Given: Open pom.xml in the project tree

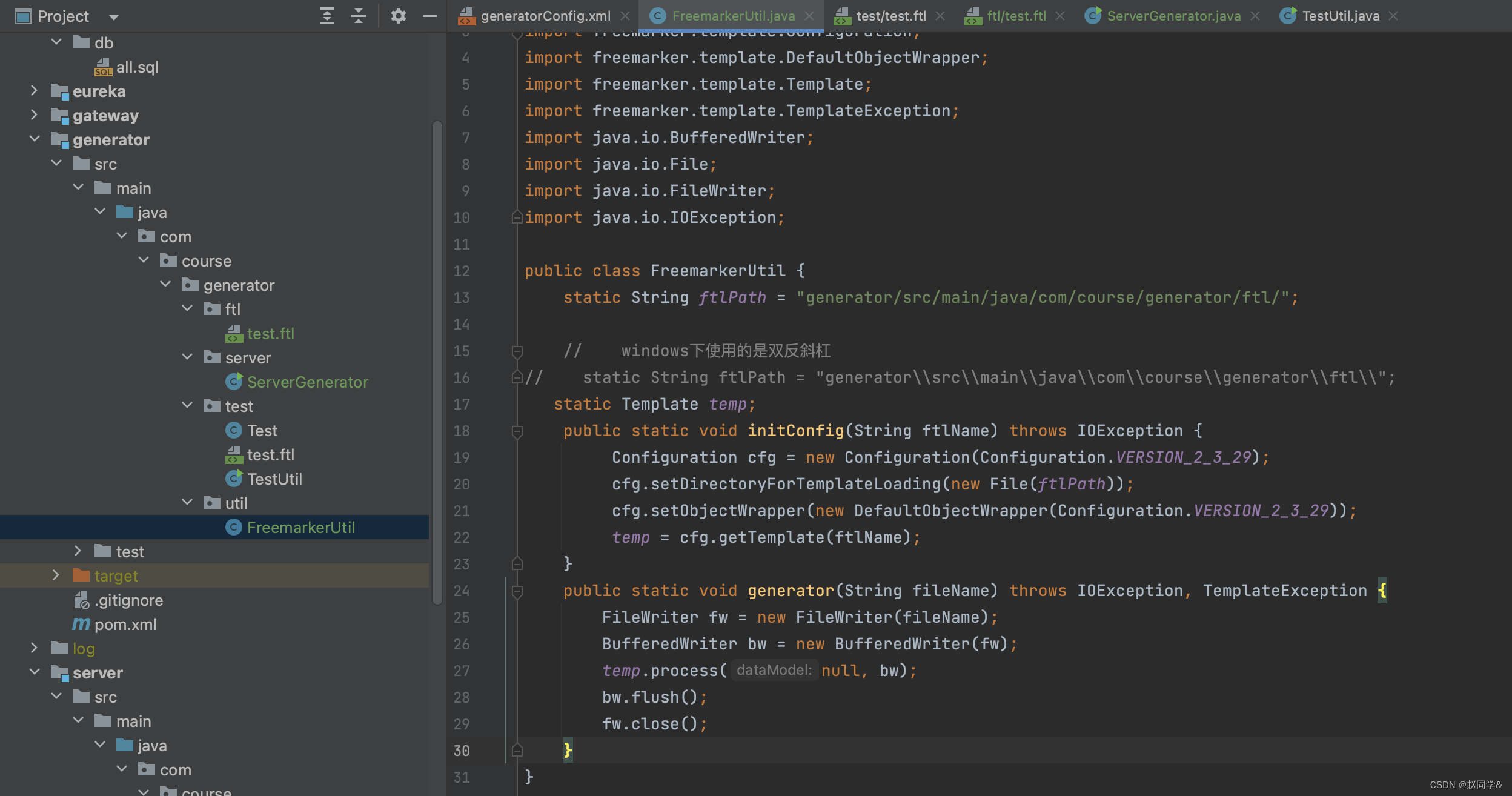Looking at the screenshot, I should pyautogui.click(x=125, y=625).
